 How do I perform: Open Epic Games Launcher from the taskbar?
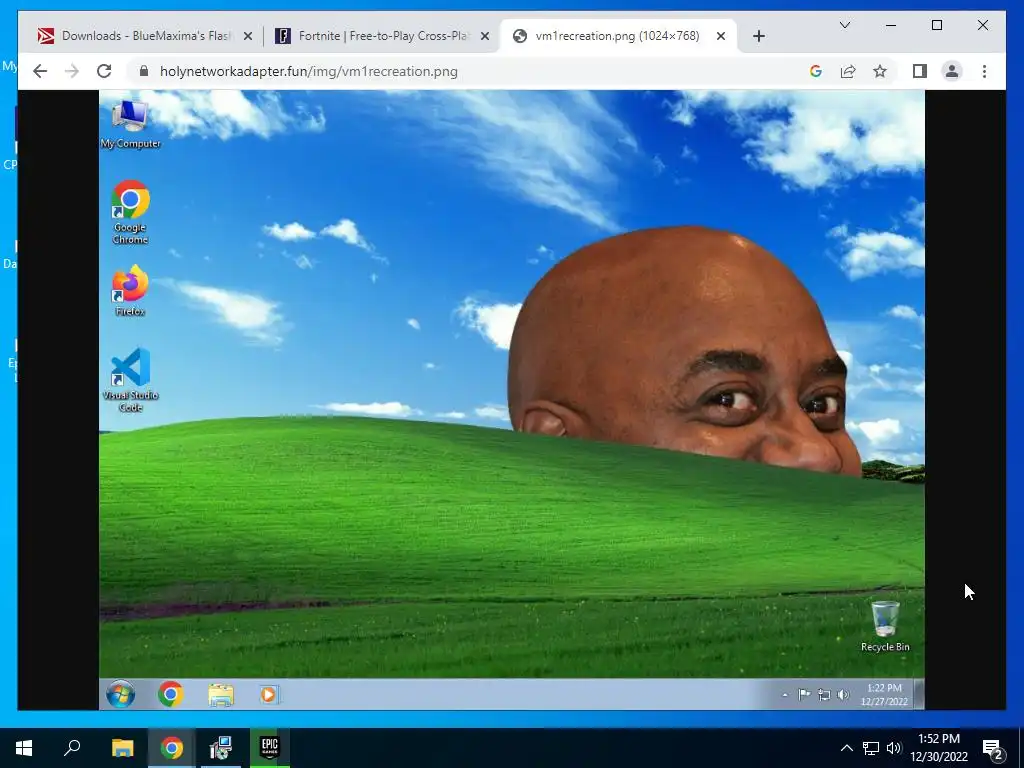(270, 748)
